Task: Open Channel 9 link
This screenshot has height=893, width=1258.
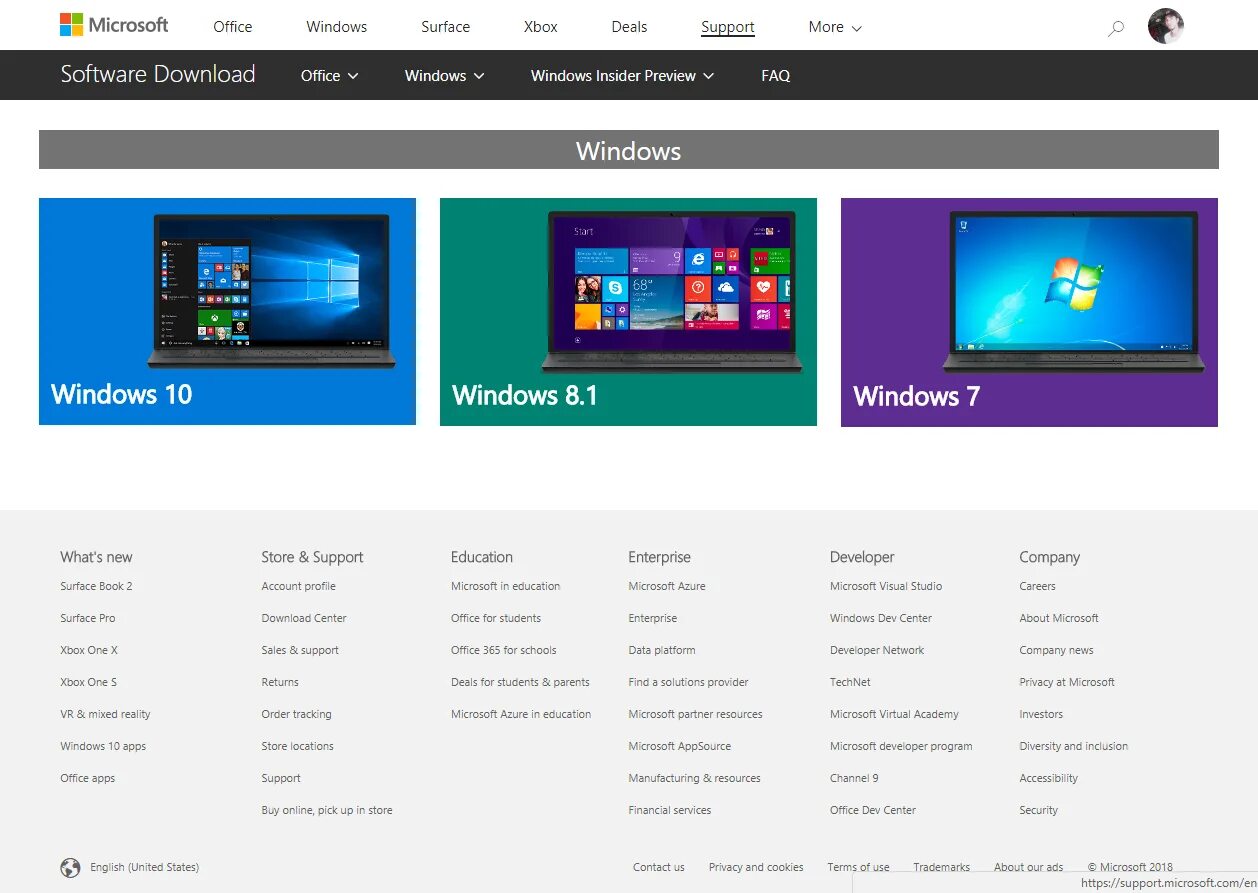Action: pyautogui.click(x=854, y=778)
